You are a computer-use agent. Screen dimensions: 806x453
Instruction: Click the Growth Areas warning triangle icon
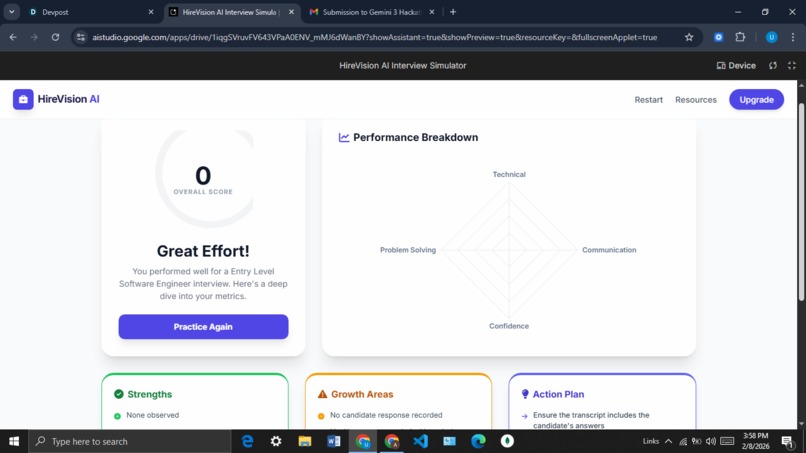point(322,394)
